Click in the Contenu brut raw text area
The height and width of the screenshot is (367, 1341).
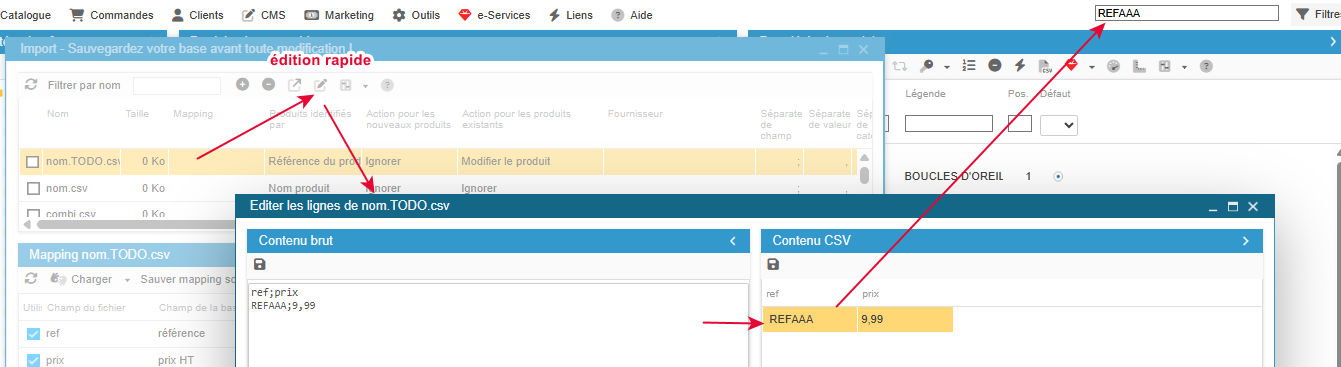point(498,325)
